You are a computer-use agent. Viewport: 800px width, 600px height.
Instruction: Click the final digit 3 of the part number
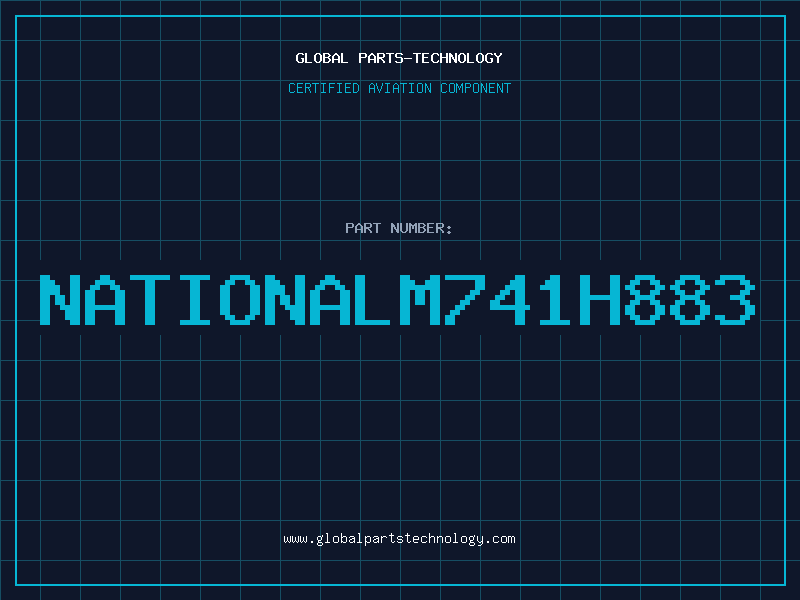[x=735, y=300]
